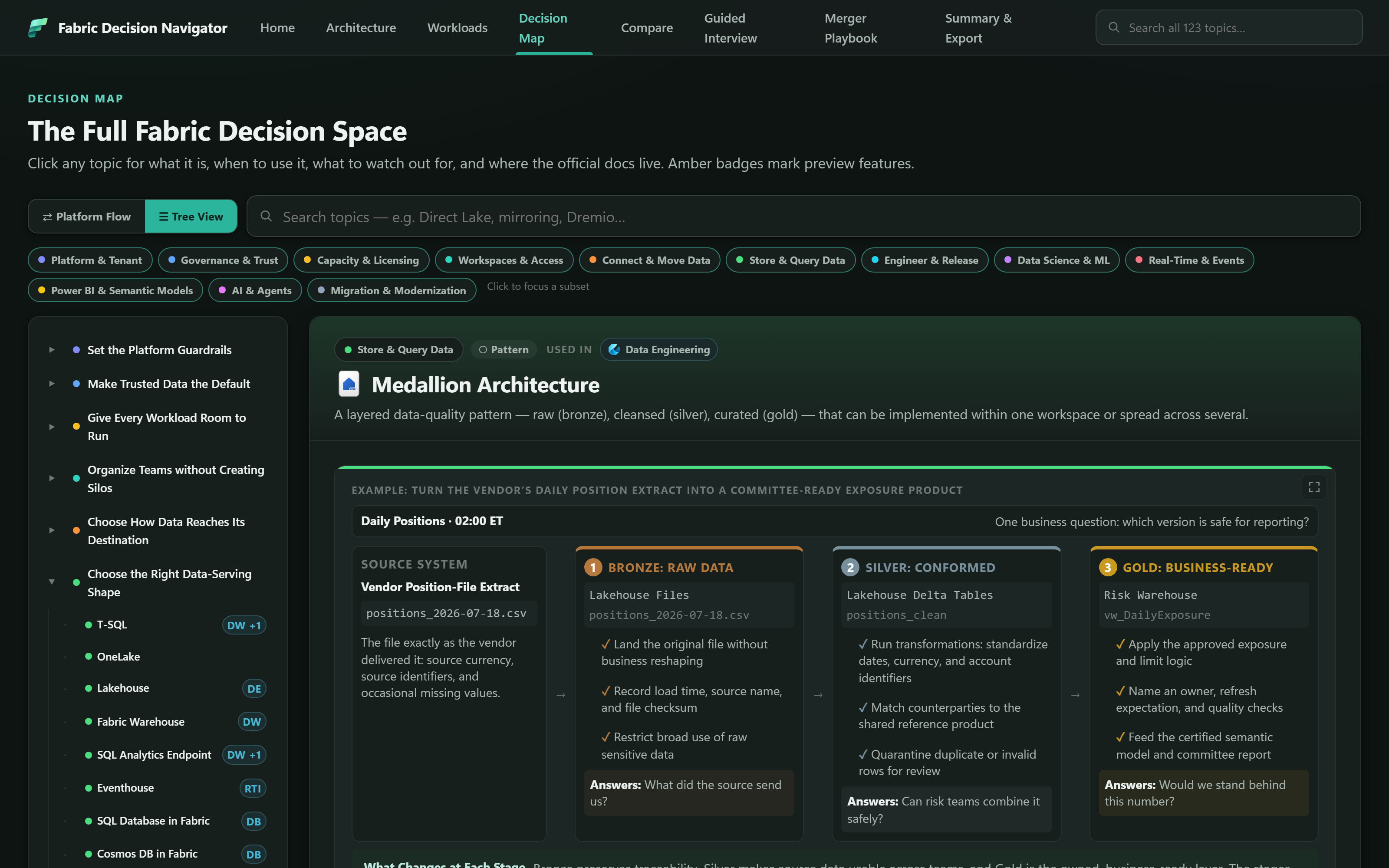Expand the example diagram to fullscreen
The height and width of the screenshot is (868, 1389).
pos(1314,487)
